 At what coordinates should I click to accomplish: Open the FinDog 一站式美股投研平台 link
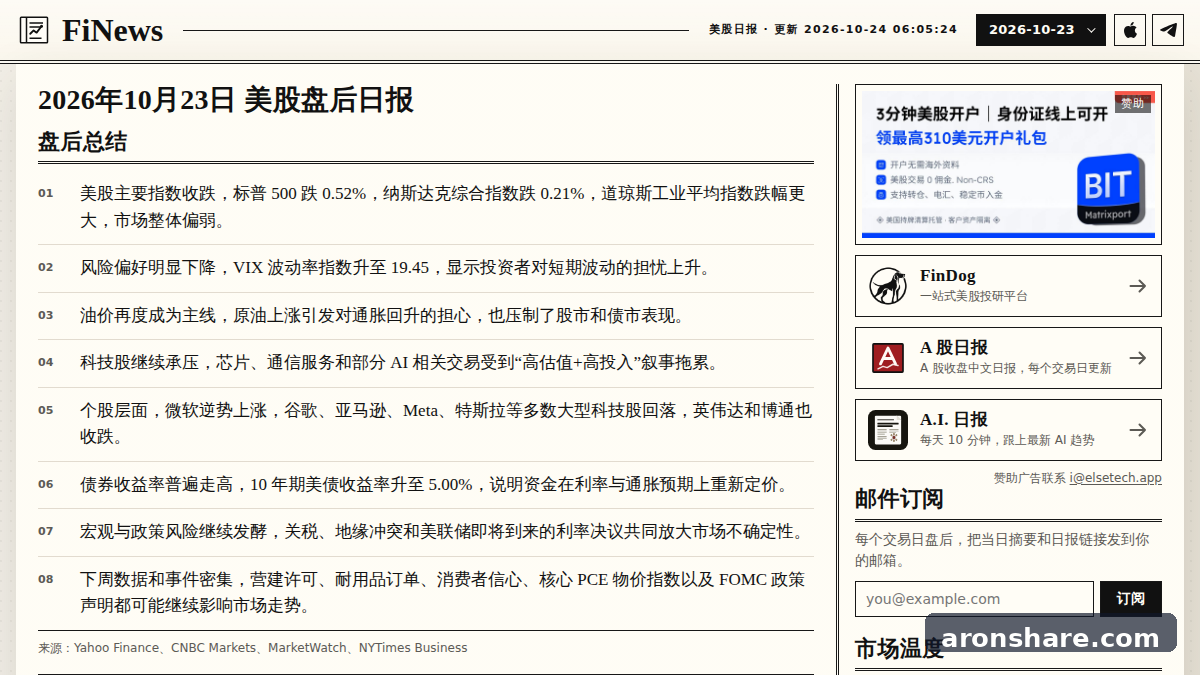(x=1008, y=286)
